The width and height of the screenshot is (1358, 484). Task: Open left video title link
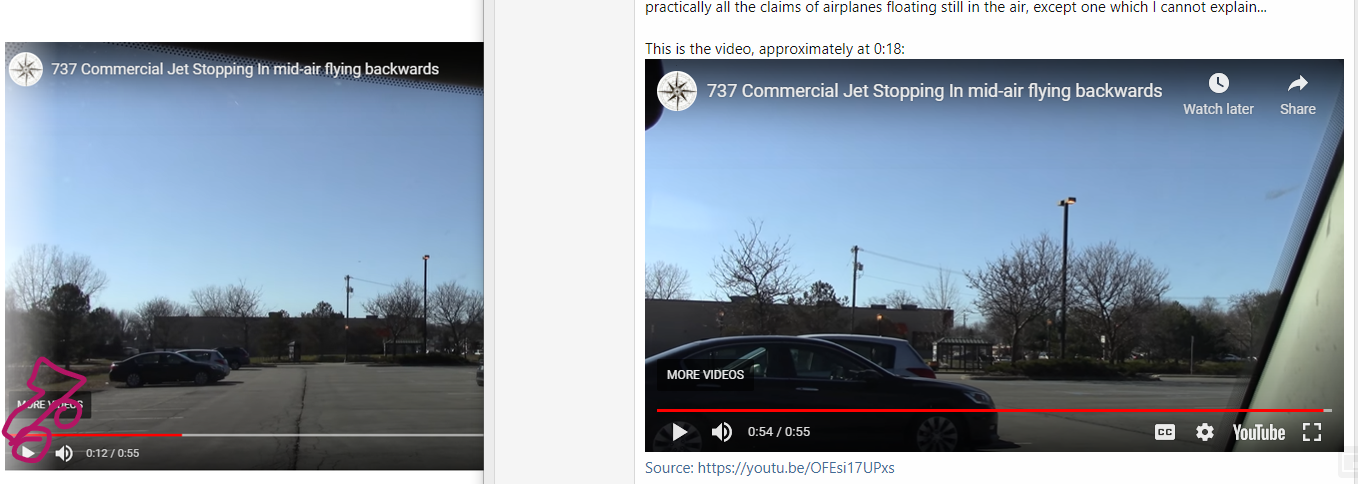[245, 69]
